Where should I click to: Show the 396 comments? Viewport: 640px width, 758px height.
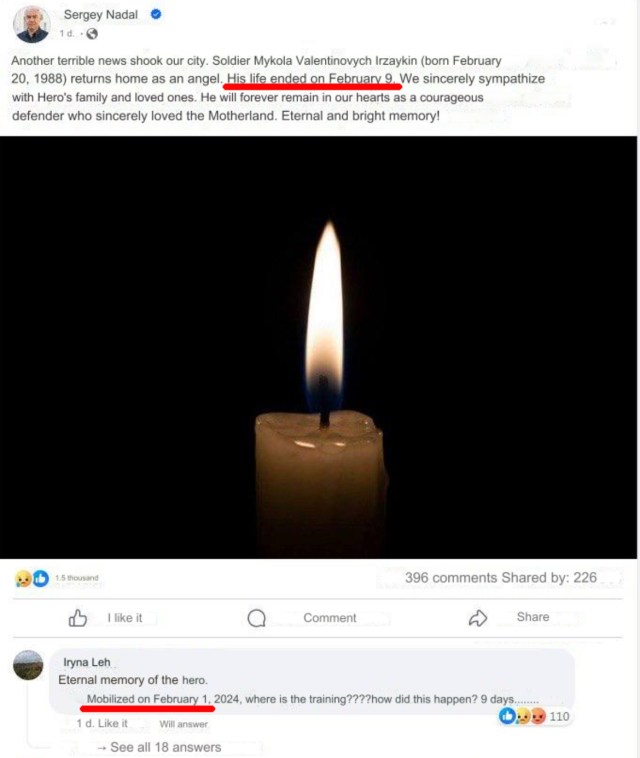click(x=451, y=578)
